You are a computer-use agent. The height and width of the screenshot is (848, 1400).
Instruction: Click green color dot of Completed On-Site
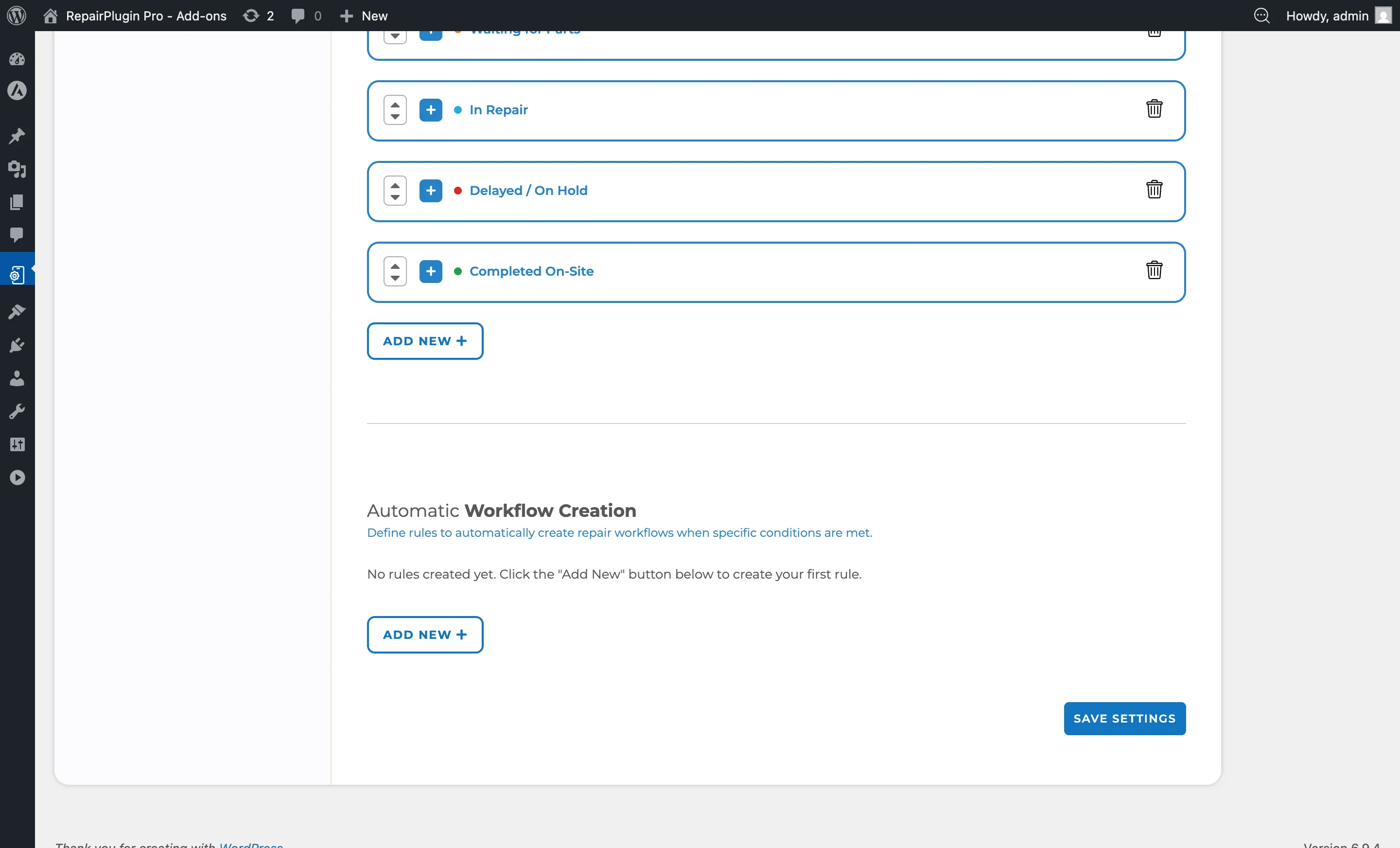click(457, 271)
